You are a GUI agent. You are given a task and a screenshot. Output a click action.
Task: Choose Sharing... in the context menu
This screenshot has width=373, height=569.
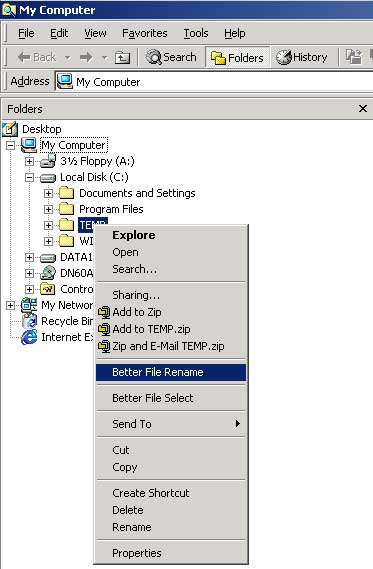tap(171, 295)
